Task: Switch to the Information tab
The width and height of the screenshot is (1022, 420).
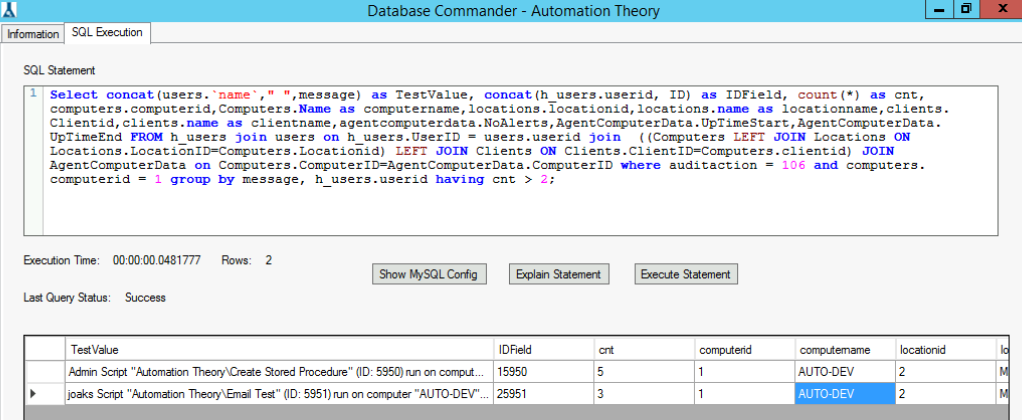Action: [33, 34]
